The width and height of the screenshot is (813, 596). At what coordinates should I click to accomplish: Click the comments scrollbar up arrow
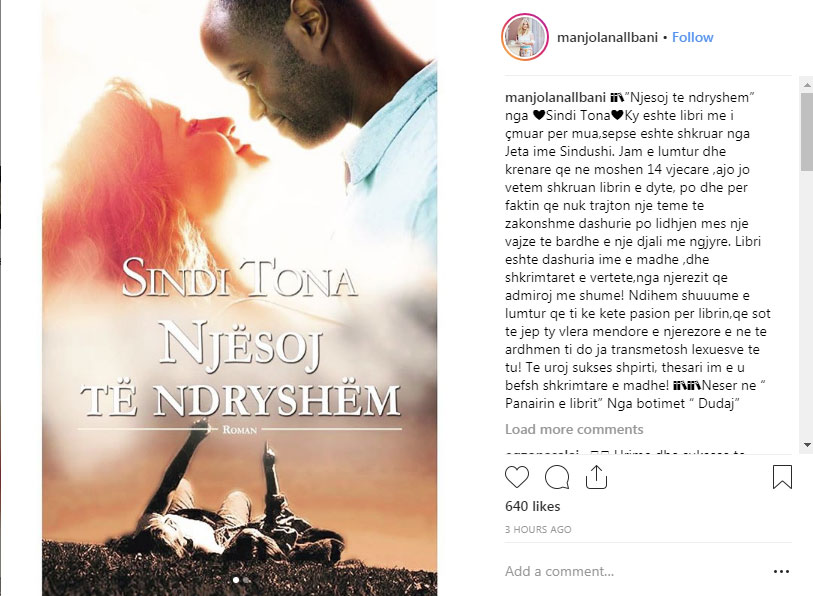click(807, 85)
